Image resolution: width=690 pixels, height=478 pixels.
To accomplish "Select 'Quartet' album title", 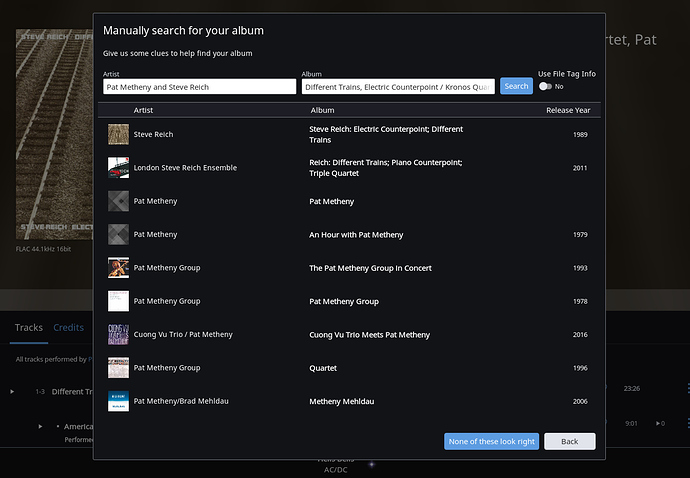I will click(323, 368).
